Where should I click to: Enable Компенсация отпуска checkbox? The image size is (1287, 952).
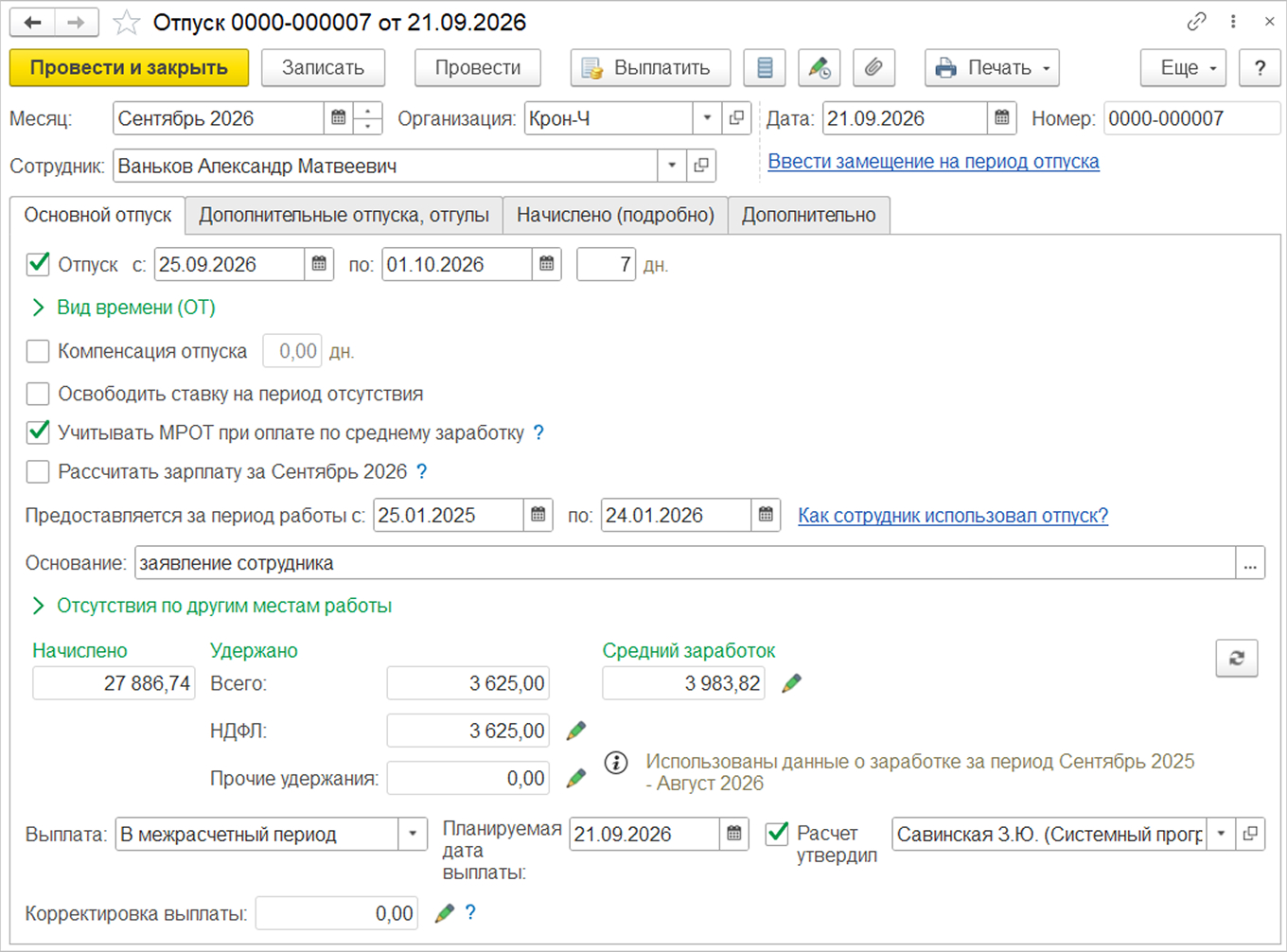(x=38, y=351)
